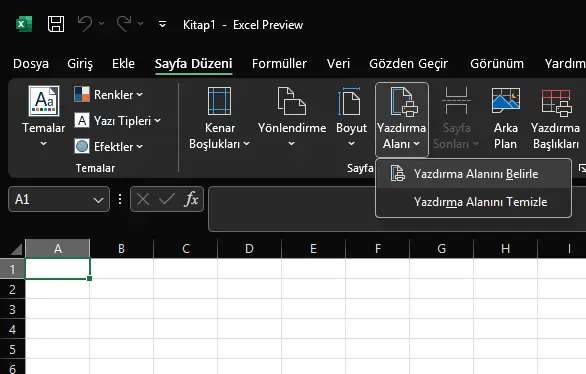Open the Temalar themes gallery icon
Image resolution: width=586 pixels, height=374 pixels.
[x=44, y=101]
